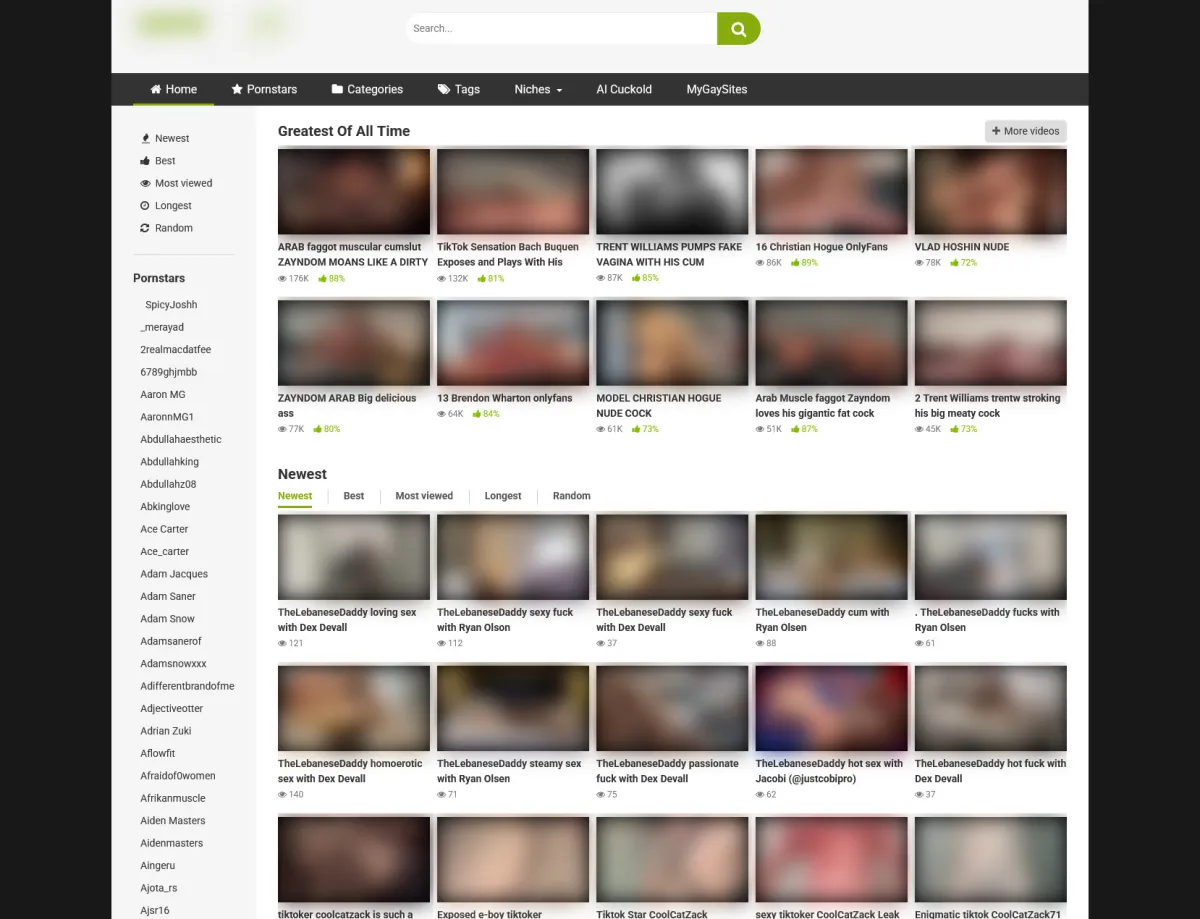
Task: Click the star icon next to Pornstars
Action: [x=237, y=89]
